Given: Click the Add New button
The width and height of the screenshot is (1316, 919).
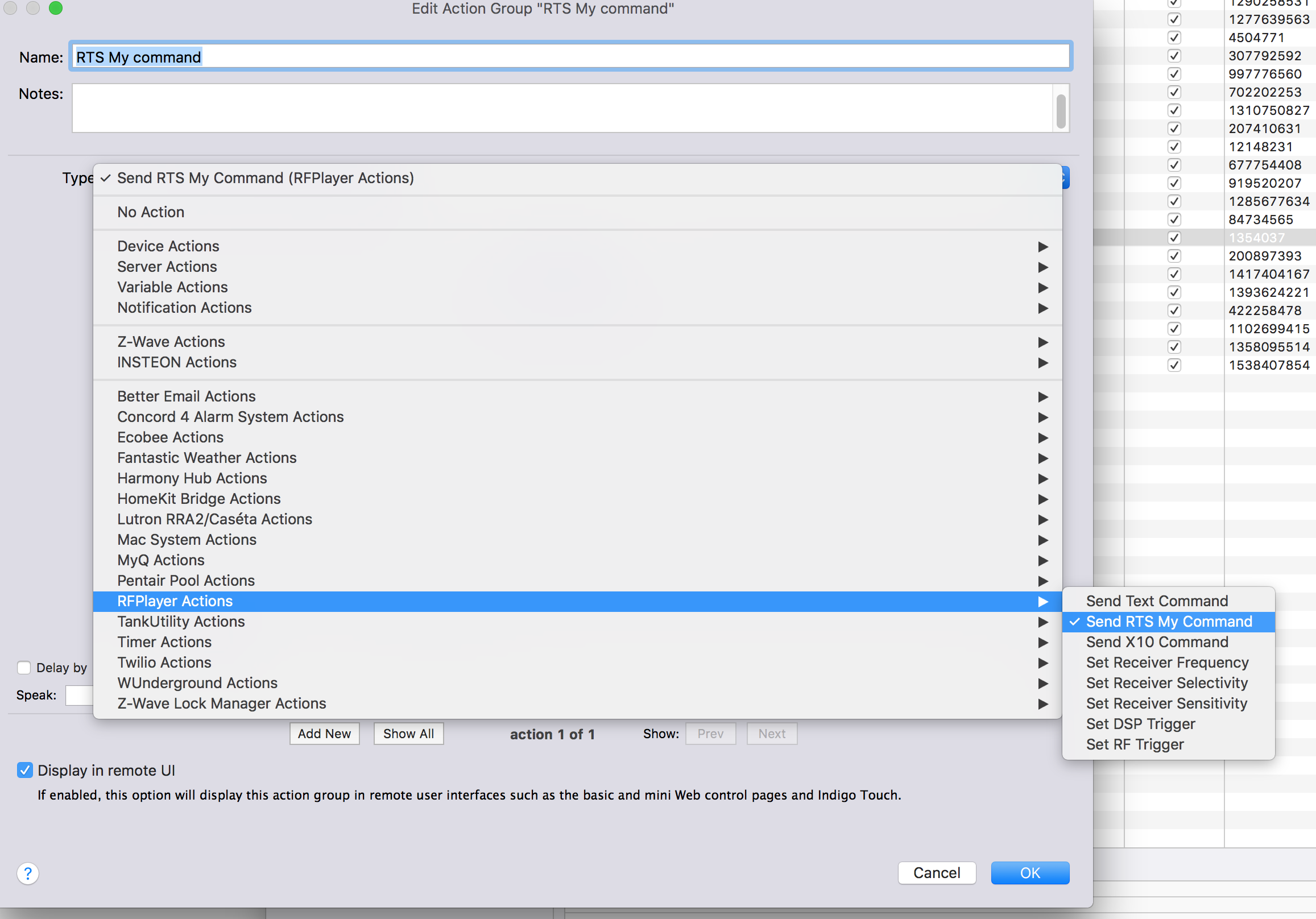Looking at the screenshot, I should pos(324,734).
